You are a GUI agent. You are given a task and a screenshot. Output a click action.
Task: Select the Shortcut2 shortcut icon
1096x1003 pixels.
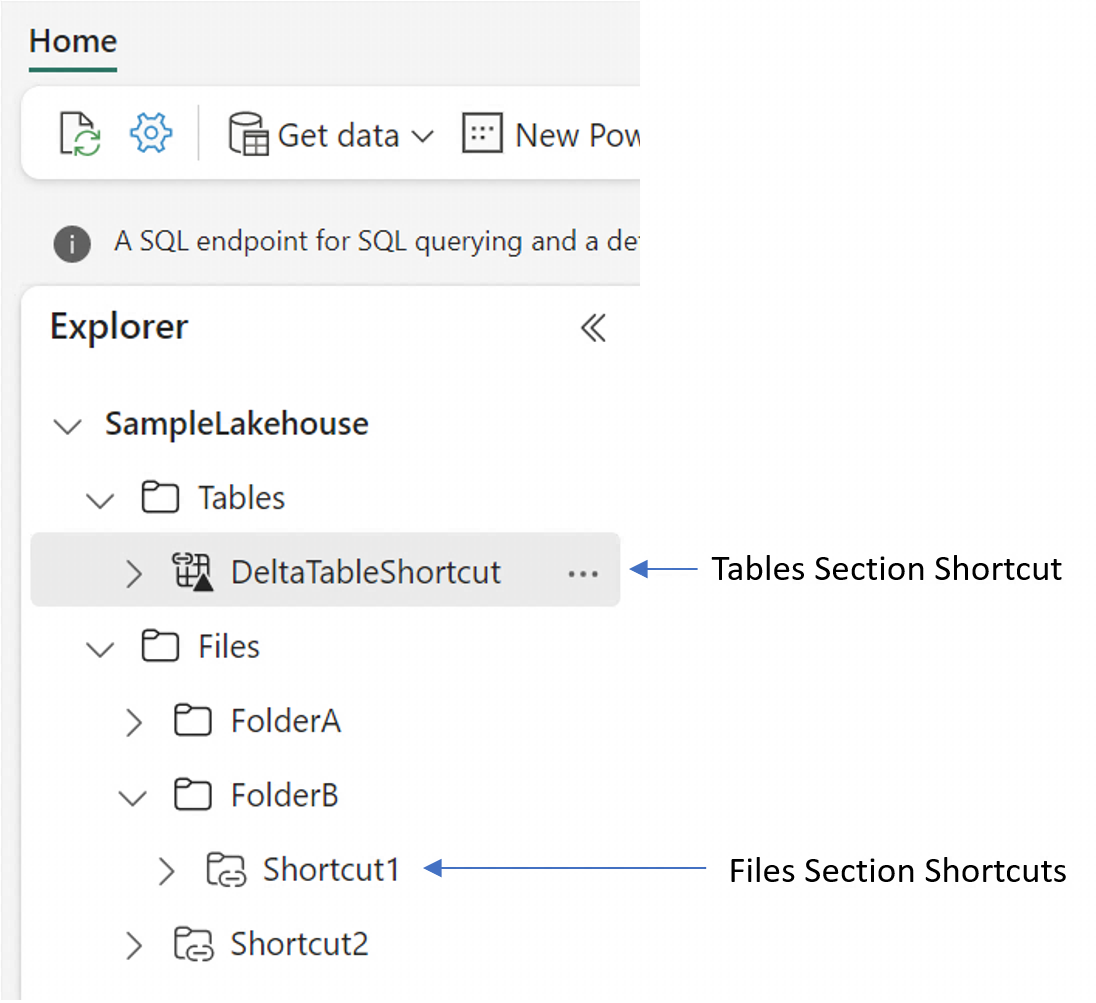[196, 944]
